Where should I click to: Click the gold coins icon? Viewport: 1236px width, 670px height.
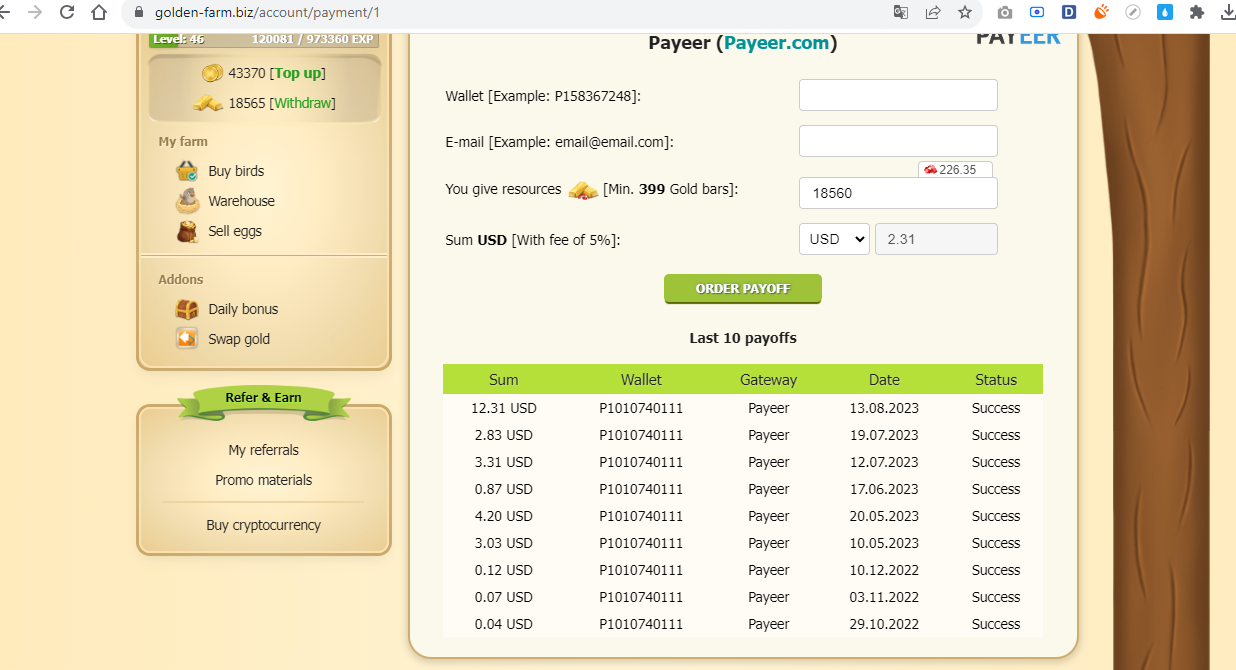click(x=212, y=73)
